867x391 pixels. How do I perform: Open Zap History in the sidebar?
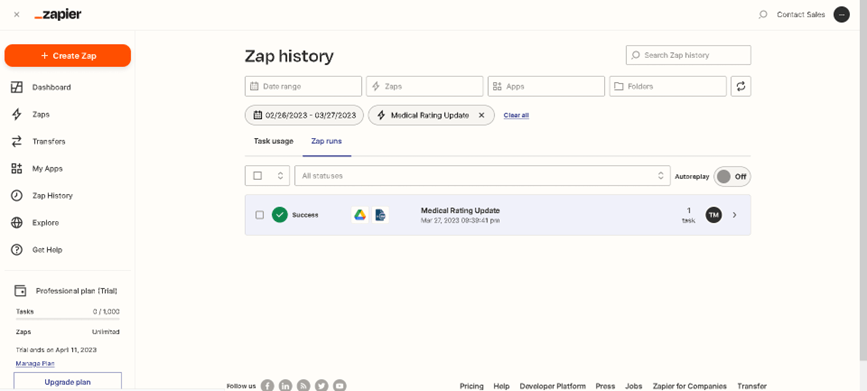(x=53, y=196)
